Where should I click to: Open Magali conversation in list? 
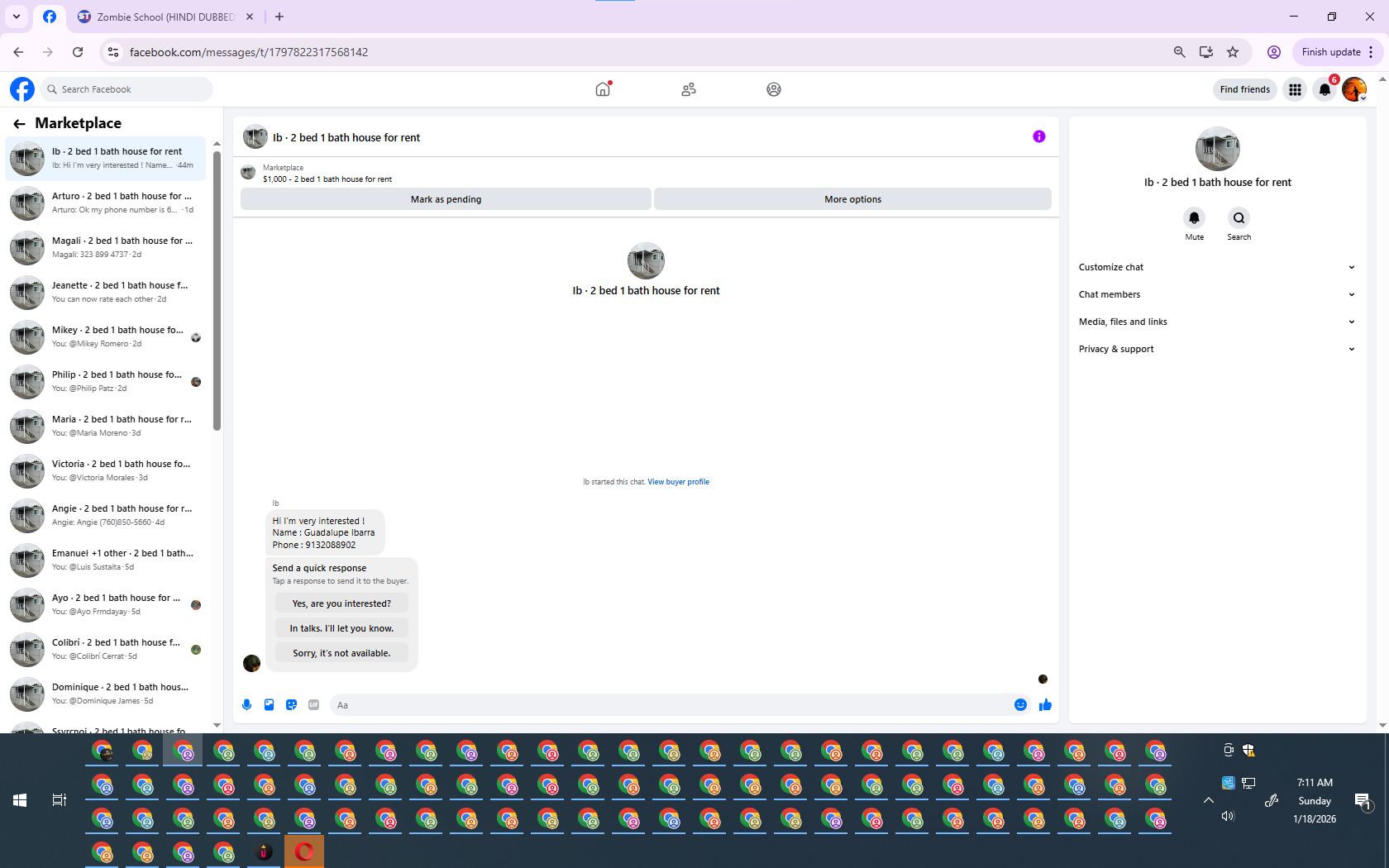106,248
